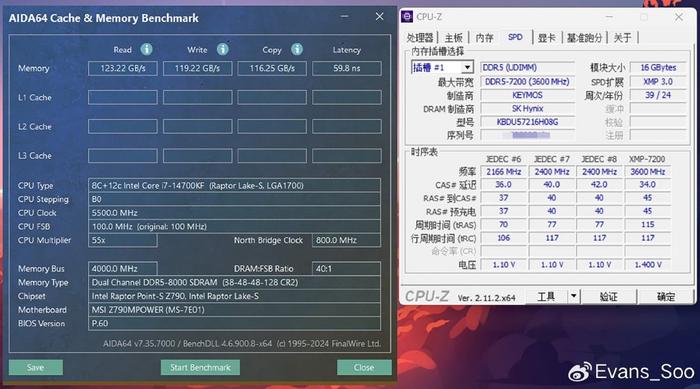The height and width of the screenshot is (389, 700).
Task: Expand the 工具 tools dropdown arrow
Action: tap(574, 296)
